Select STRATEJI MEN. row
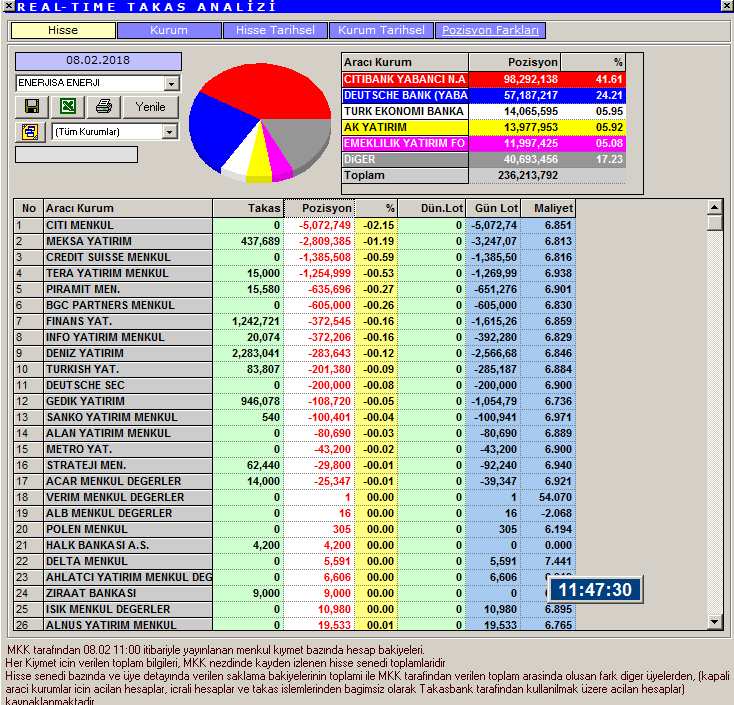Viewport: 734px width, 705px height. coord(295,465)
